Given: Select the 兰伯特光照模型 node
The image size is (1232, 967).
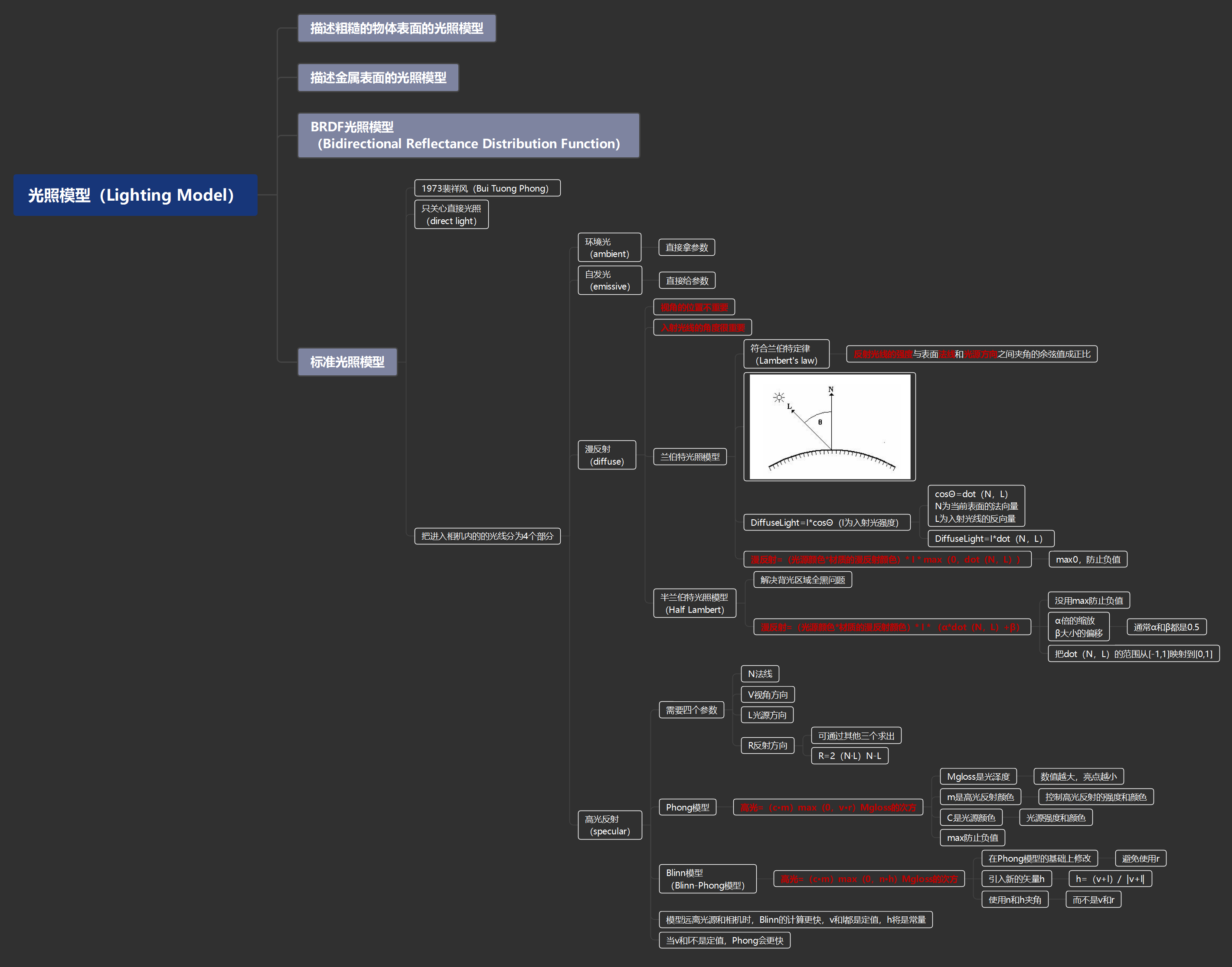Looking at the screenshot, I should 690,457.
